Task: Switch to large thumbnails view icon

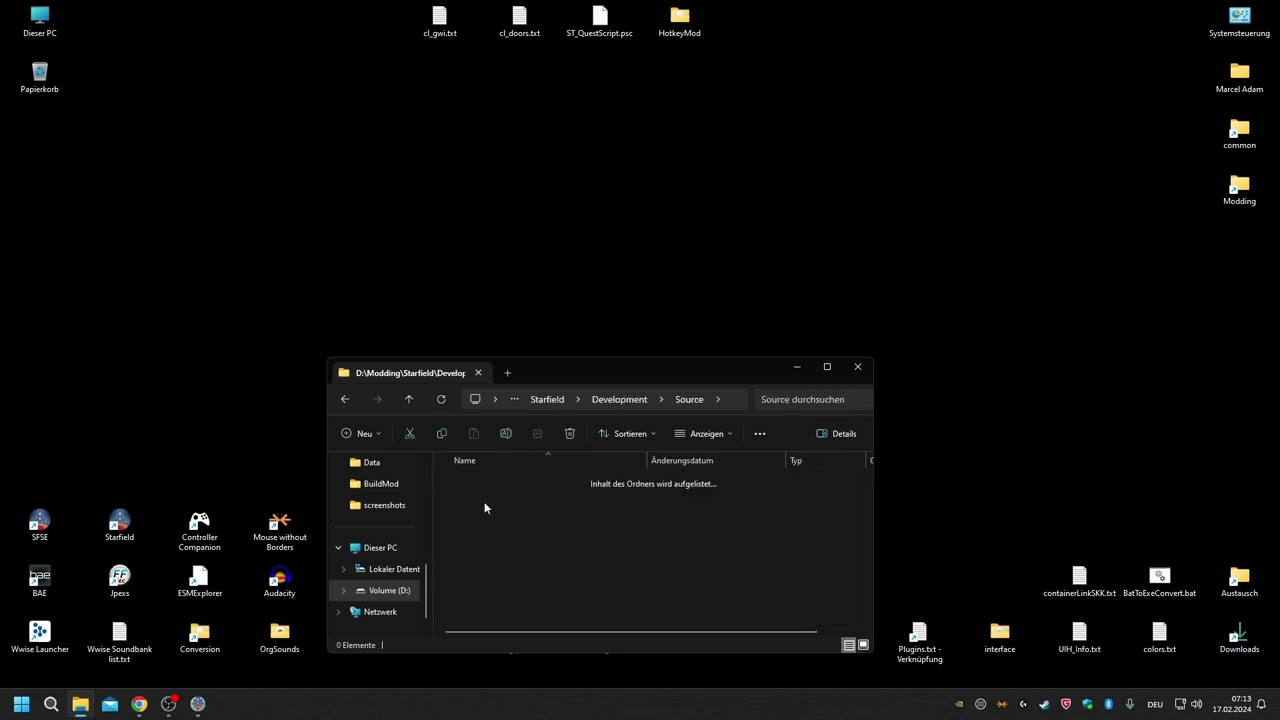Action: [x=864, y=645]
